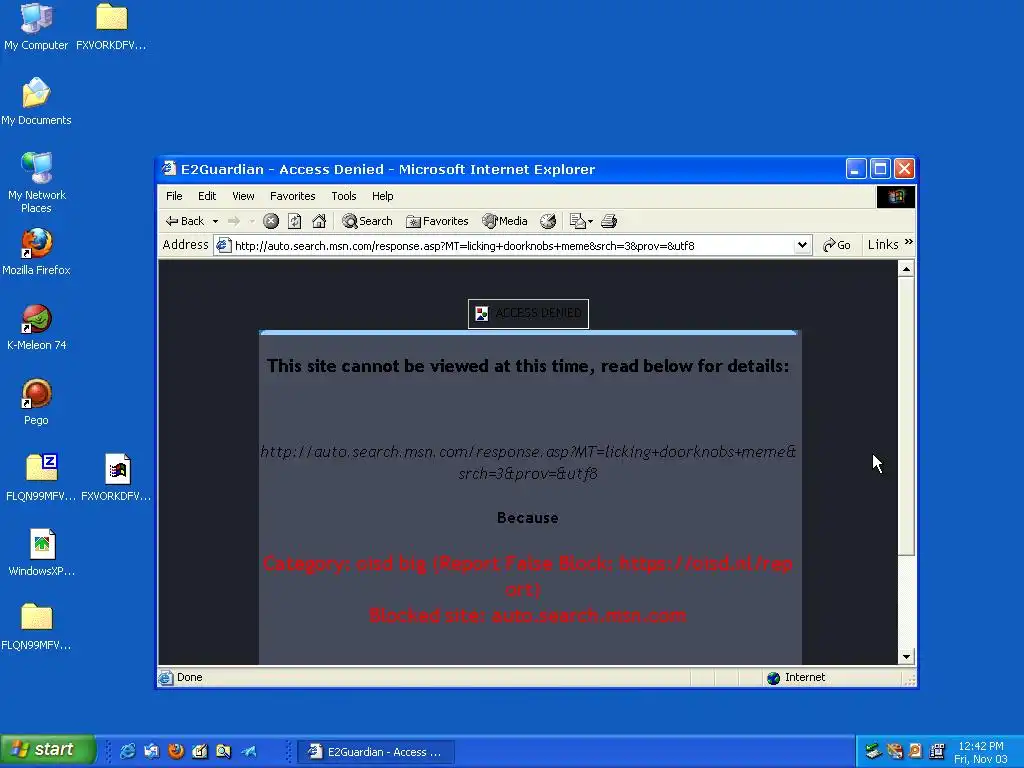Click the scroll down arrow of page scrollbar
Screen dimensions: 1024x768
coord(906,657)
